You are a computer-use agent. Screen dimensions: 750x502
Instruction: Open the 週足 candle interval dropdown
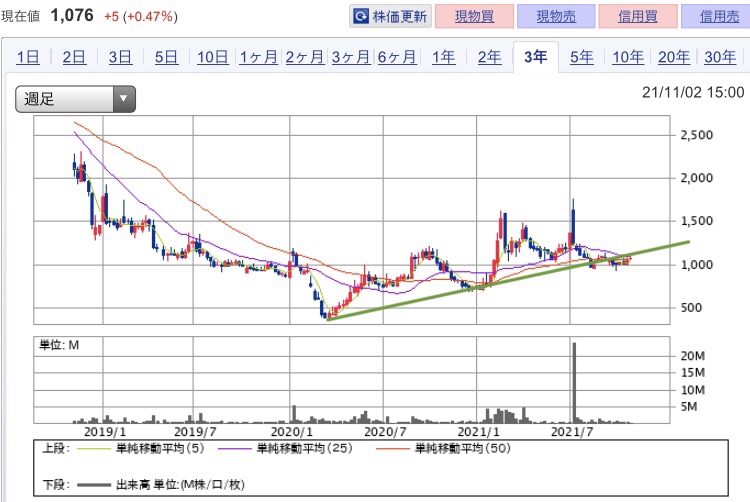coord(76,99)
